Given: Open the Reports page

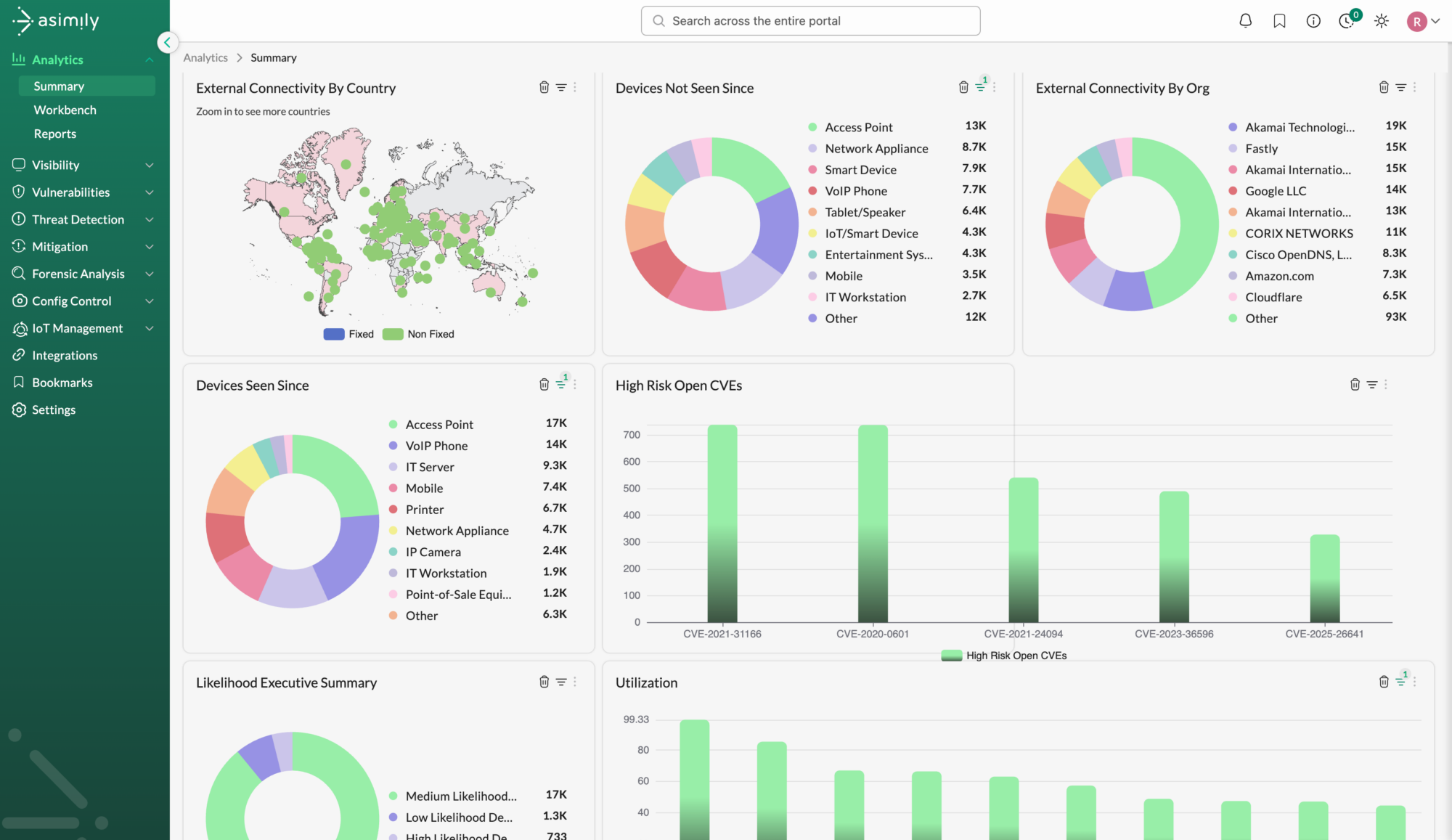Looking at the screenshot, I should point(54,134).
